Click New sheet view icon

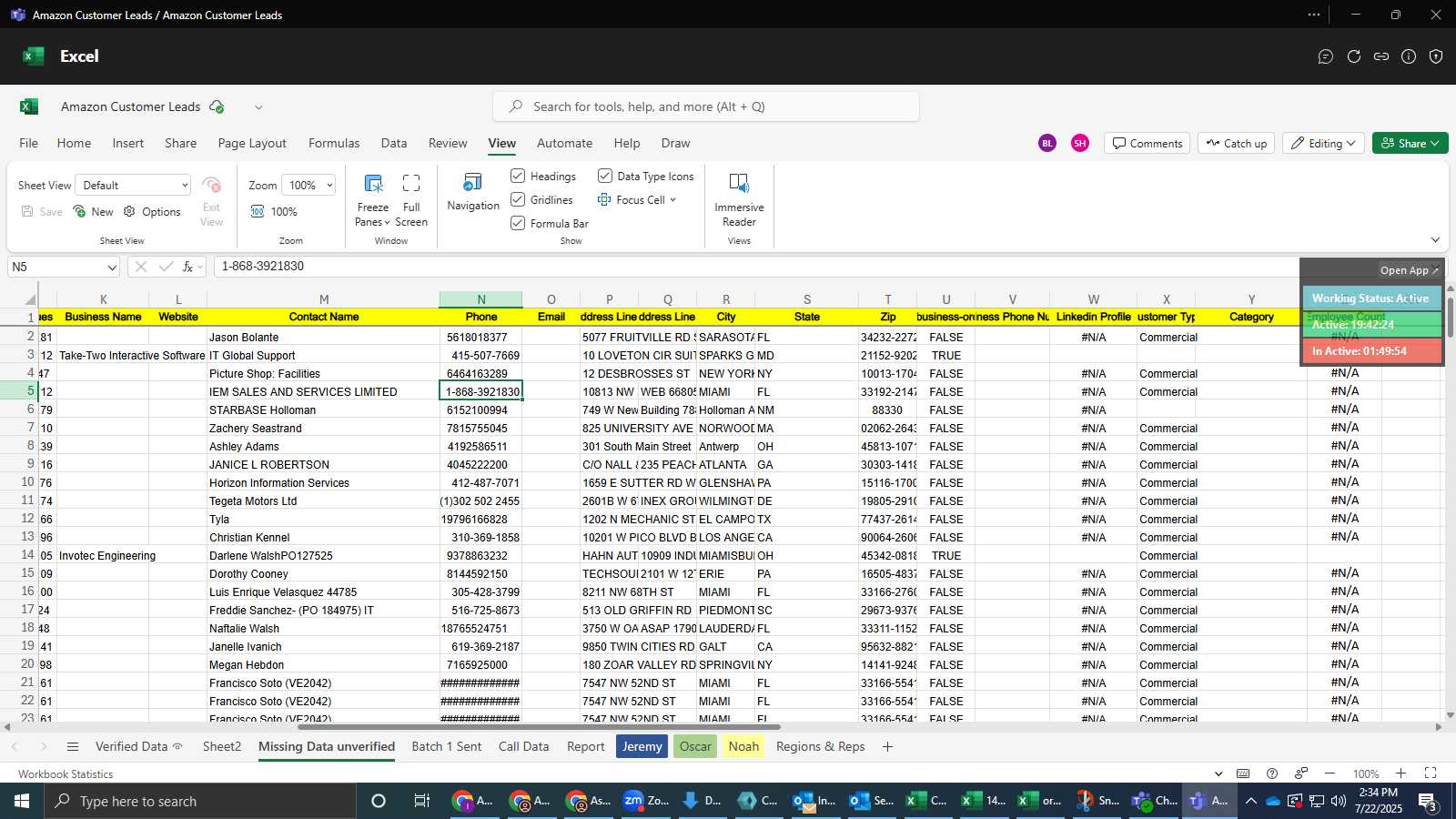click(80, 211)
